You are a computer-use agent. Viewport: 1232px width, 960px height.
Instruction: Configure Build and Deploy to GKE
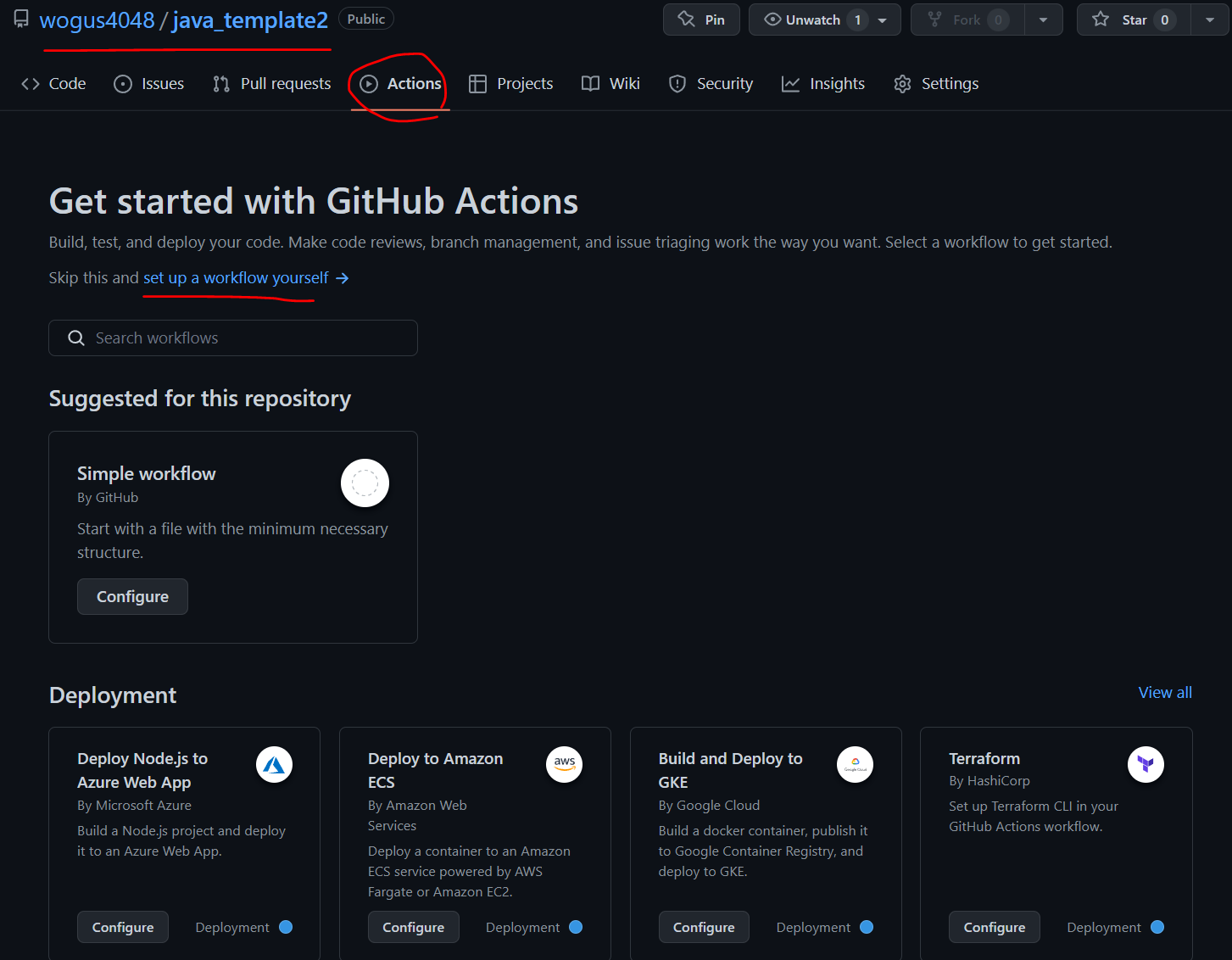[704, 928]
